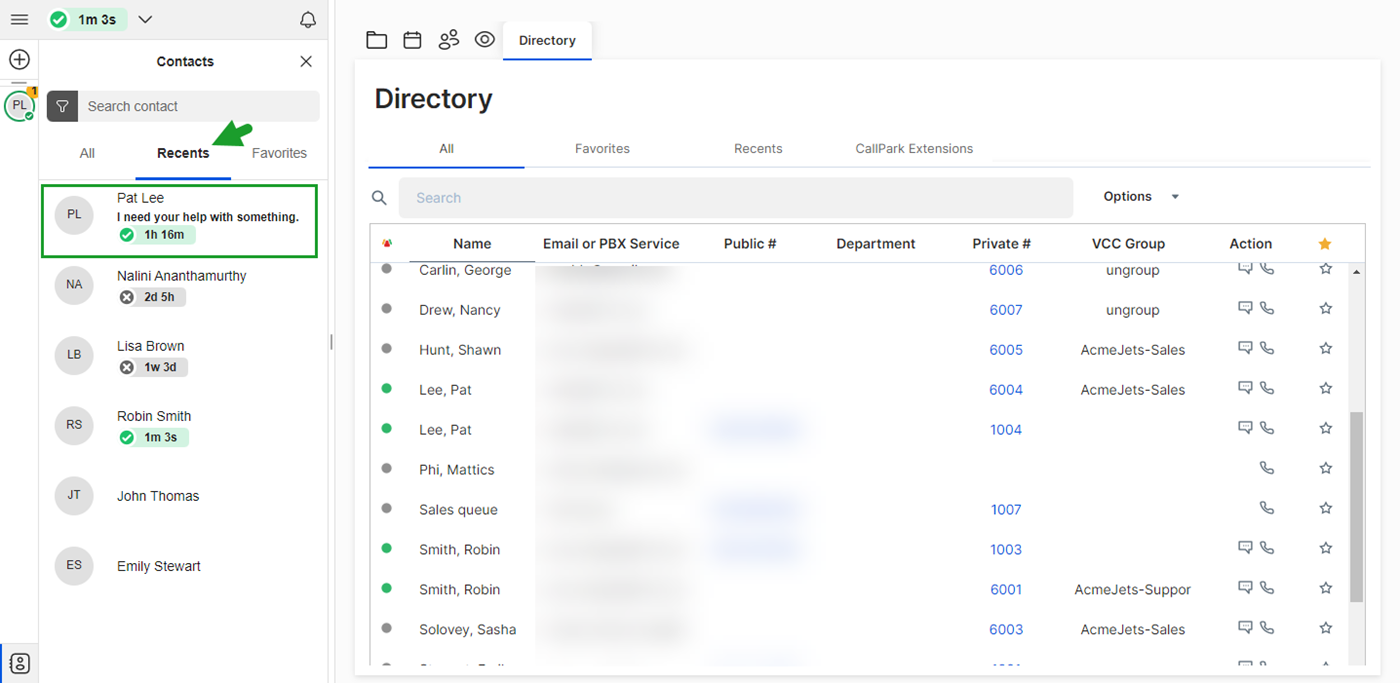
Task: Open the folder icon in top toolbar
Action: coord(376,40)
